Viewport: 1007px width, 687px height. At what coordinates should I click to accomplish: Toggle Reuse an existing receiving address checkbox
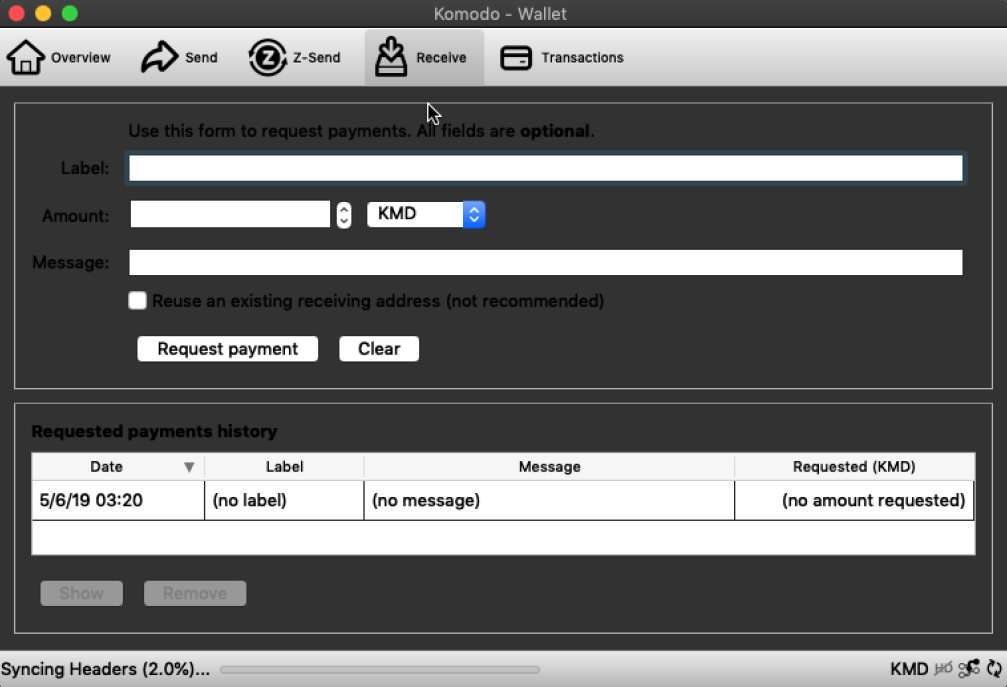[137, 300]
